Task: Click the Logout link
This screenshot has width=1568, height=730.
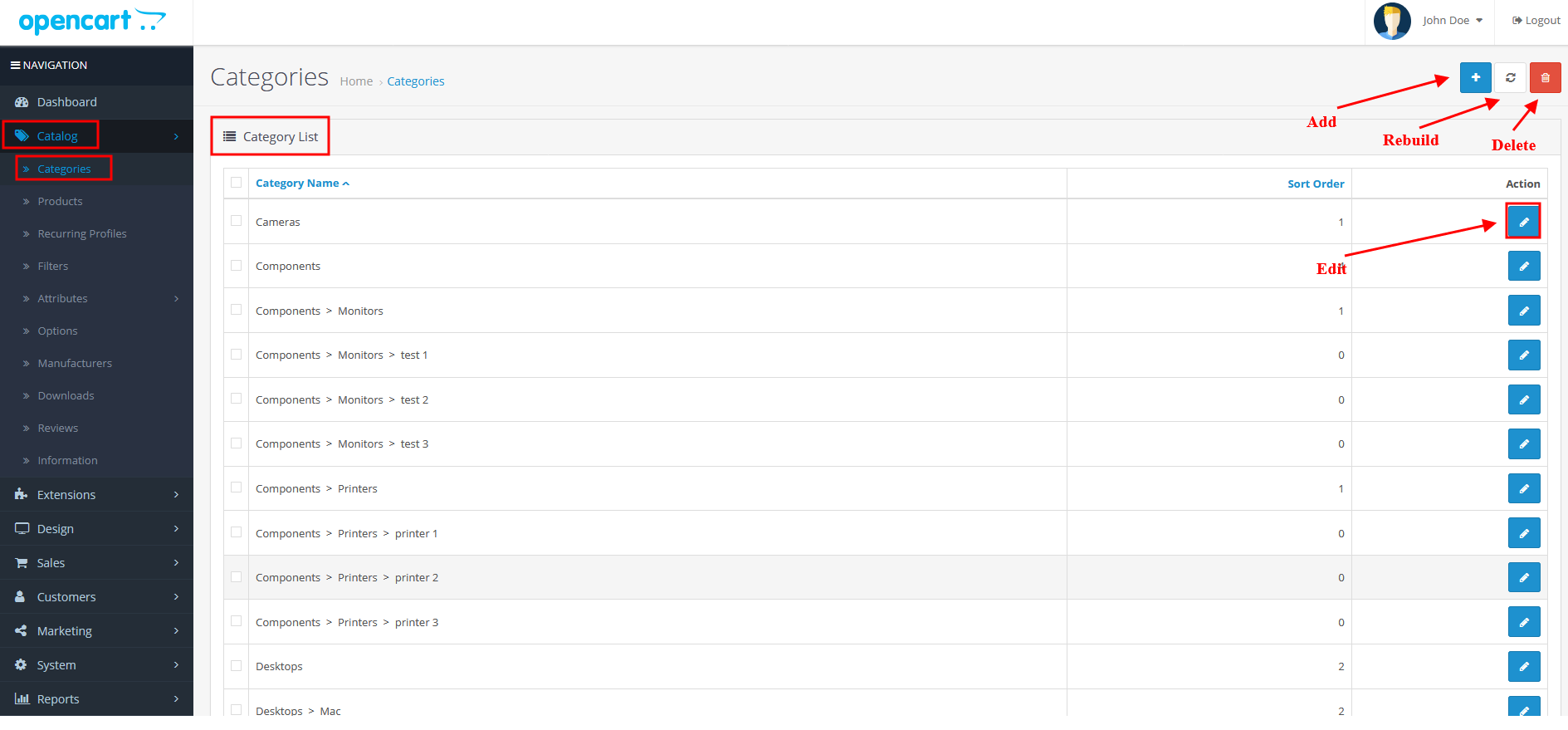Action: click(x=1536, y=21)
